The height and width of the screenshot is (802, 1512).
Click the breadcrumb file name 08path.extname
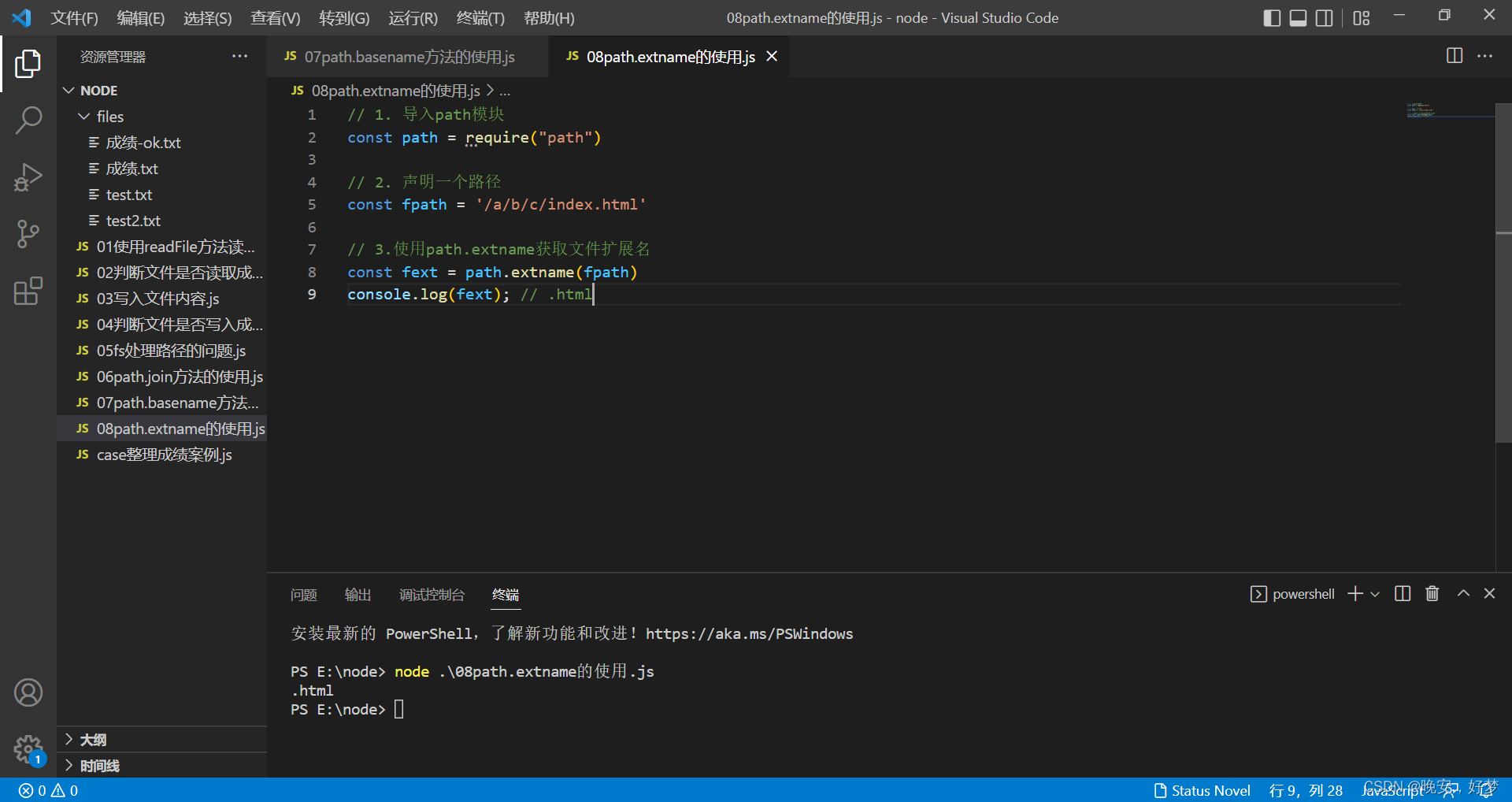[395, 91]
